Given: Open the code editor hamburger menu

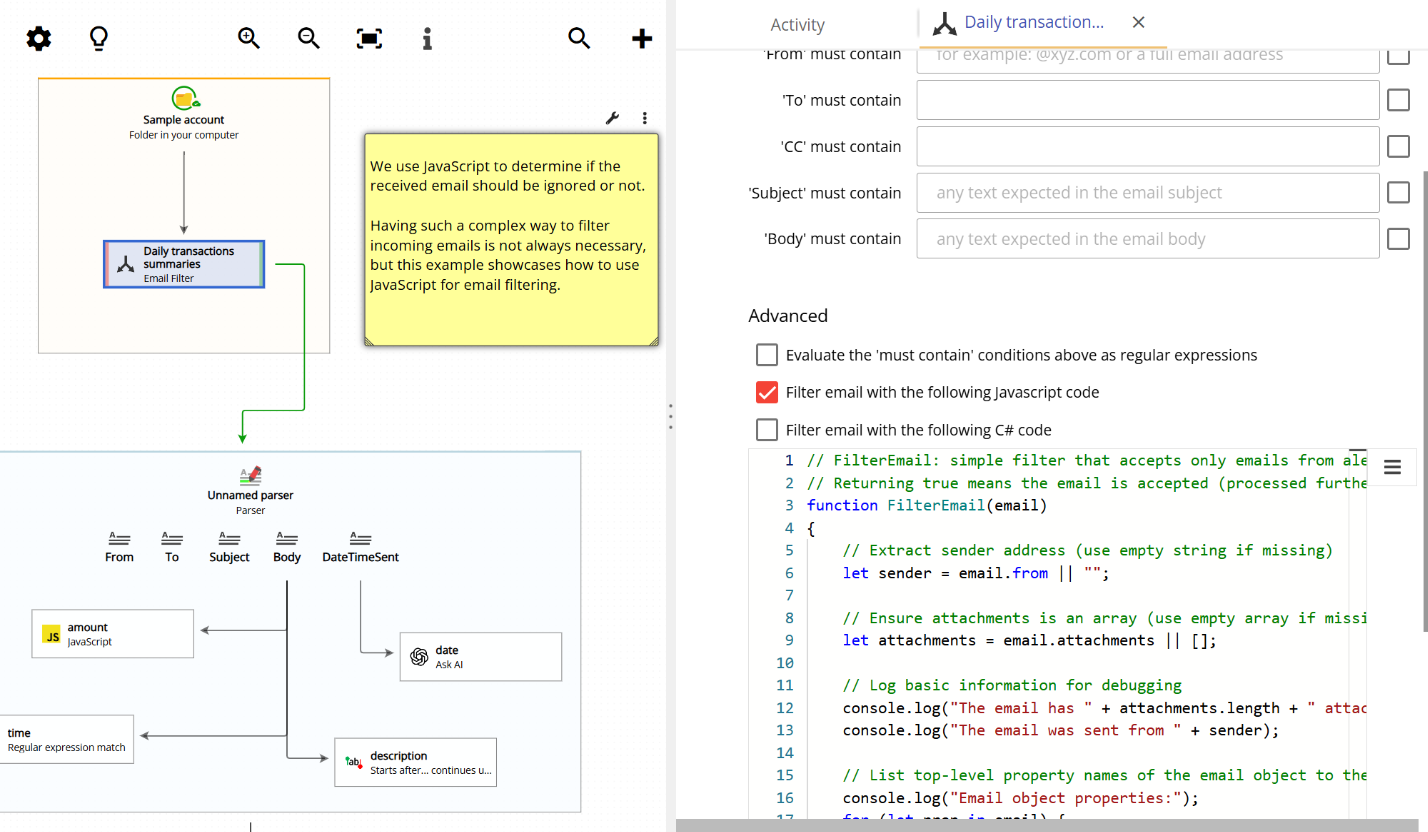Looking at the screenshot, I should click(1392, 467).
